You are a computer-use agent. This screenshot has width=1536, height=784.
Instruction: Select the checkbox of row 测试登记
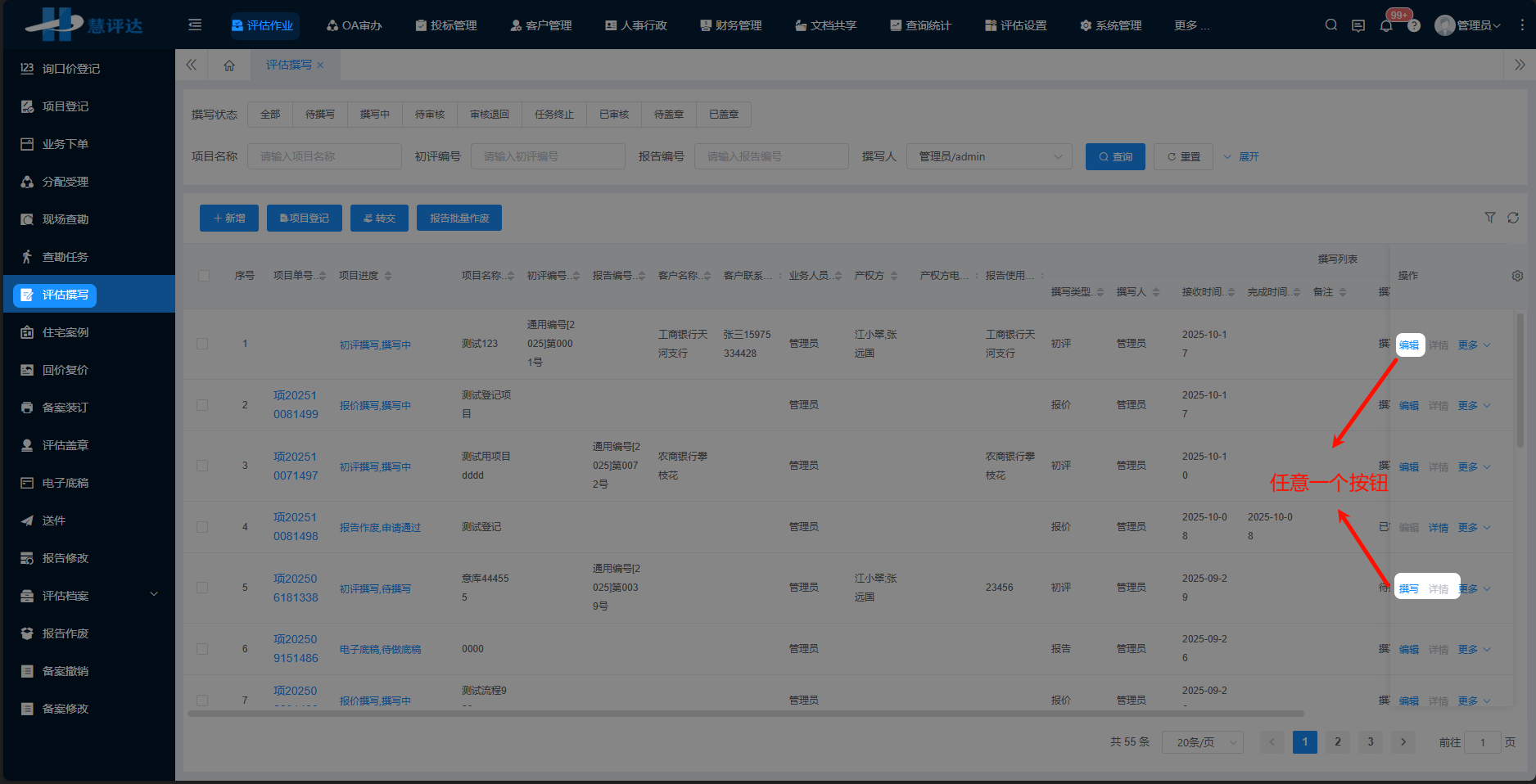[203, 526]
